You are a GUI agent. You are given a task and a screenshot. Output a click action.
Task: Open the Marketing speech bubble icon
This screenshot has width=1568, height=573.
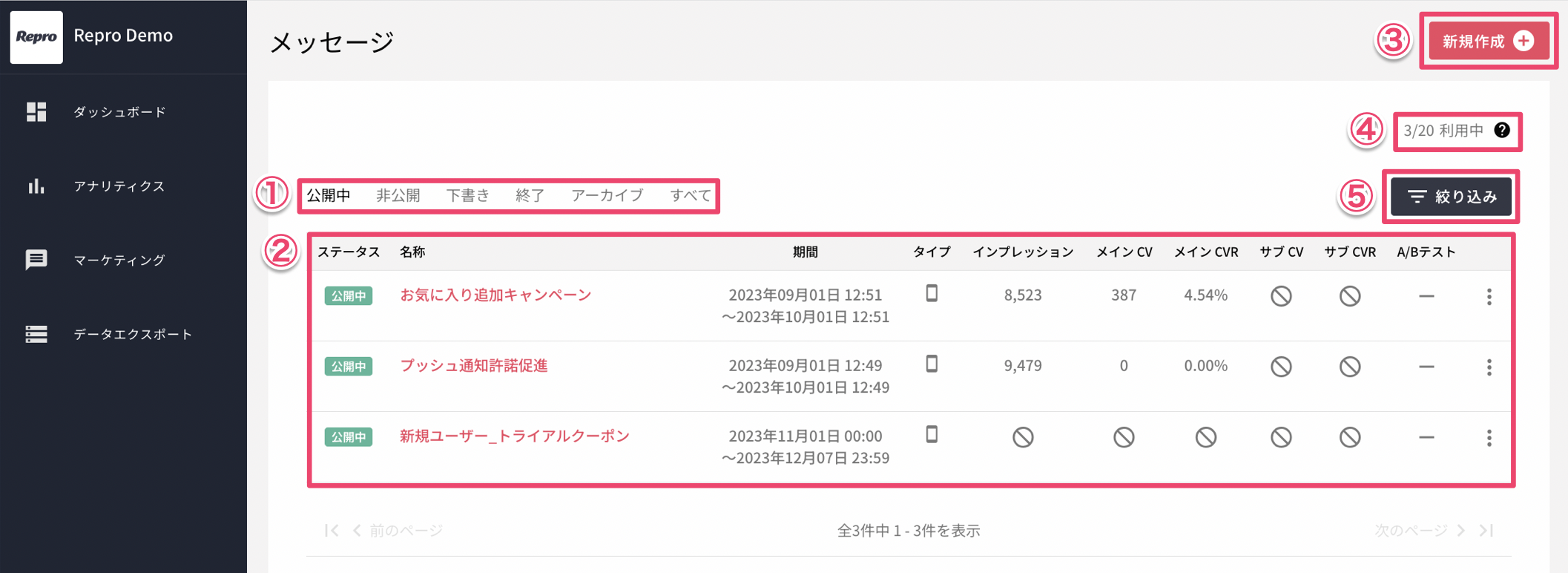pos(36,260)
